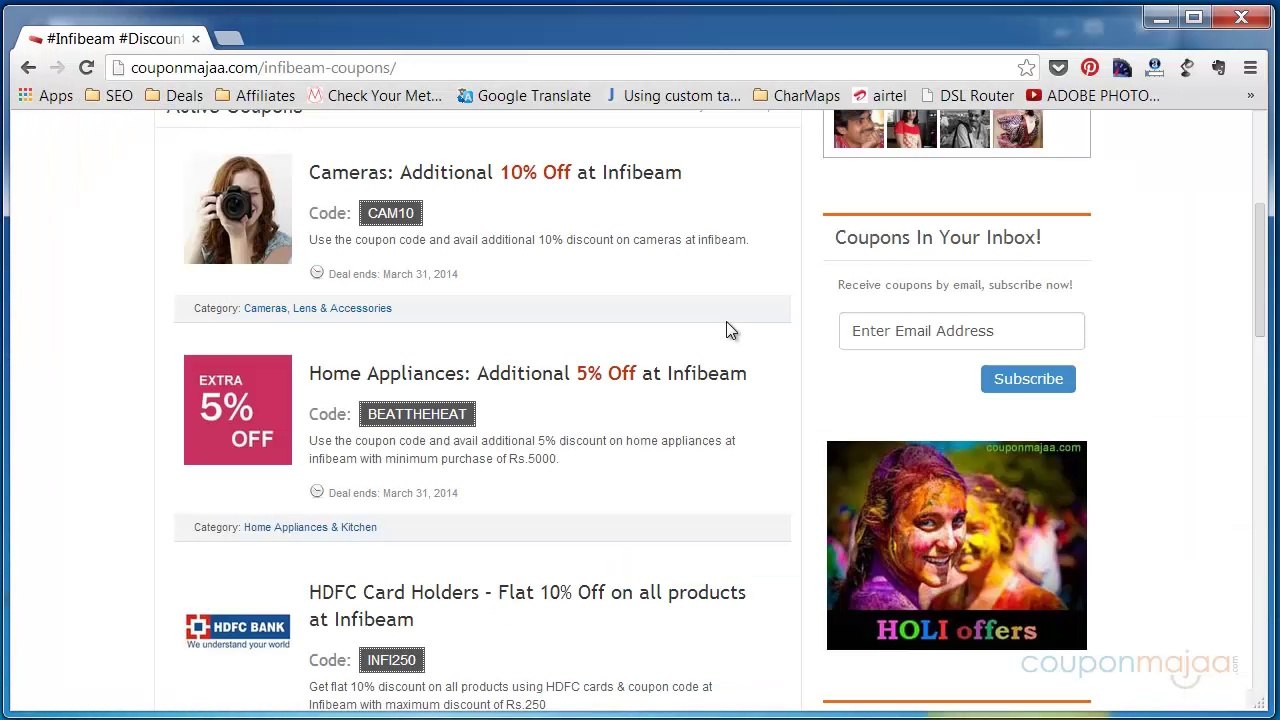
Task: Open the Home Appliances & Kitchen category
Action: click(310, 527)
